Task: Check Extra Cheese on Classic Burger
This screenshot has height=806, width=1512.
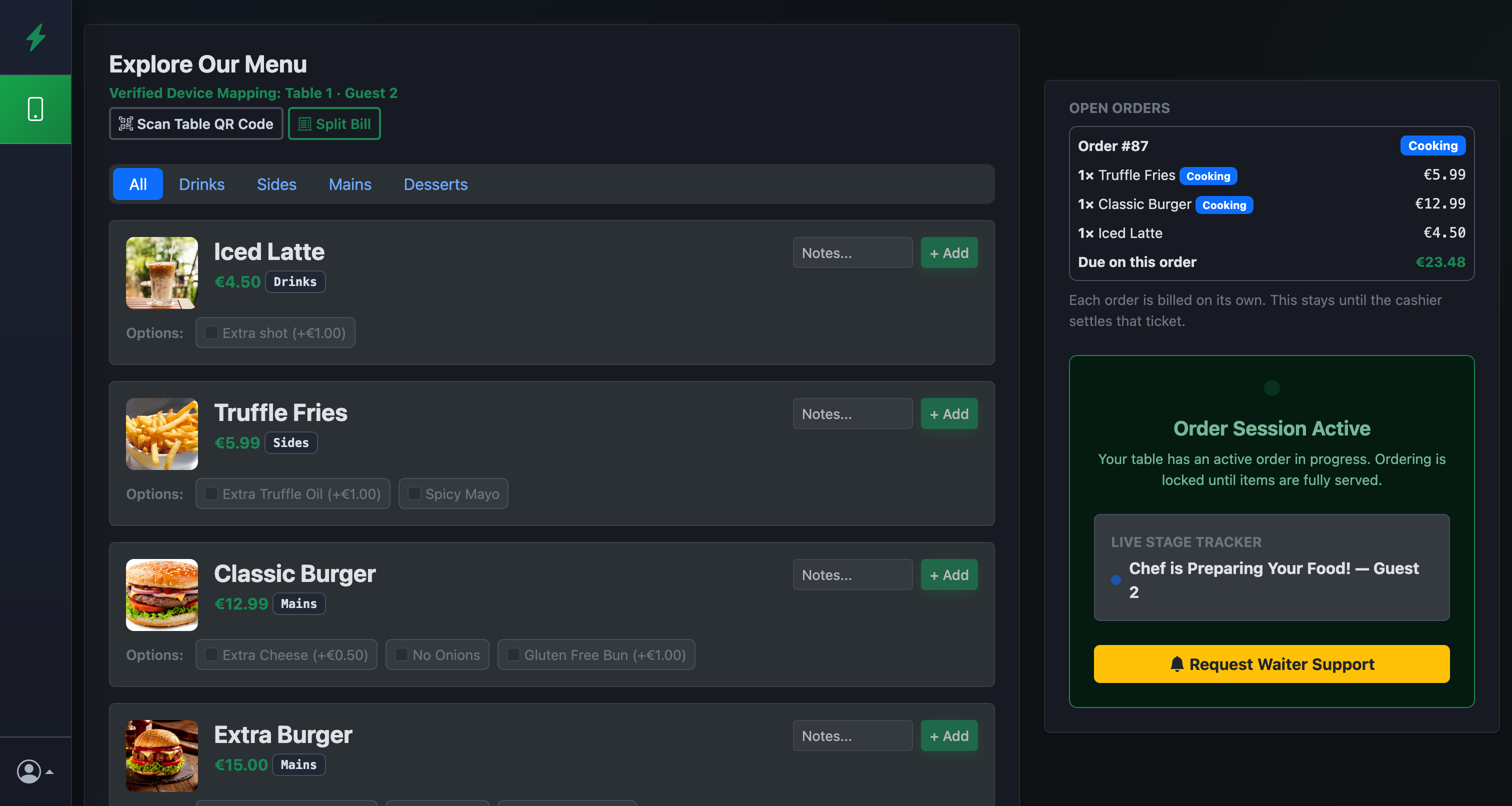Action: click(x=211, y=654)
